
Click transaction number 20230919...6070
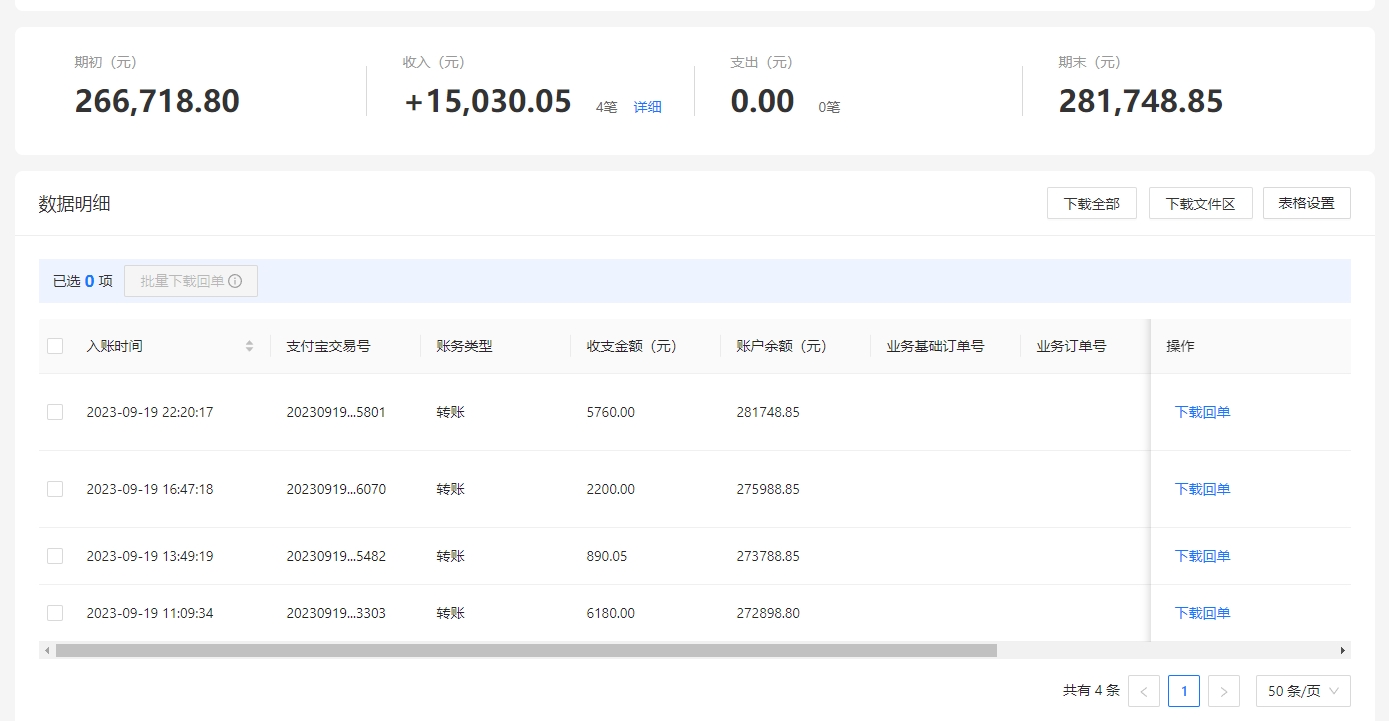(x=336, y=489)
